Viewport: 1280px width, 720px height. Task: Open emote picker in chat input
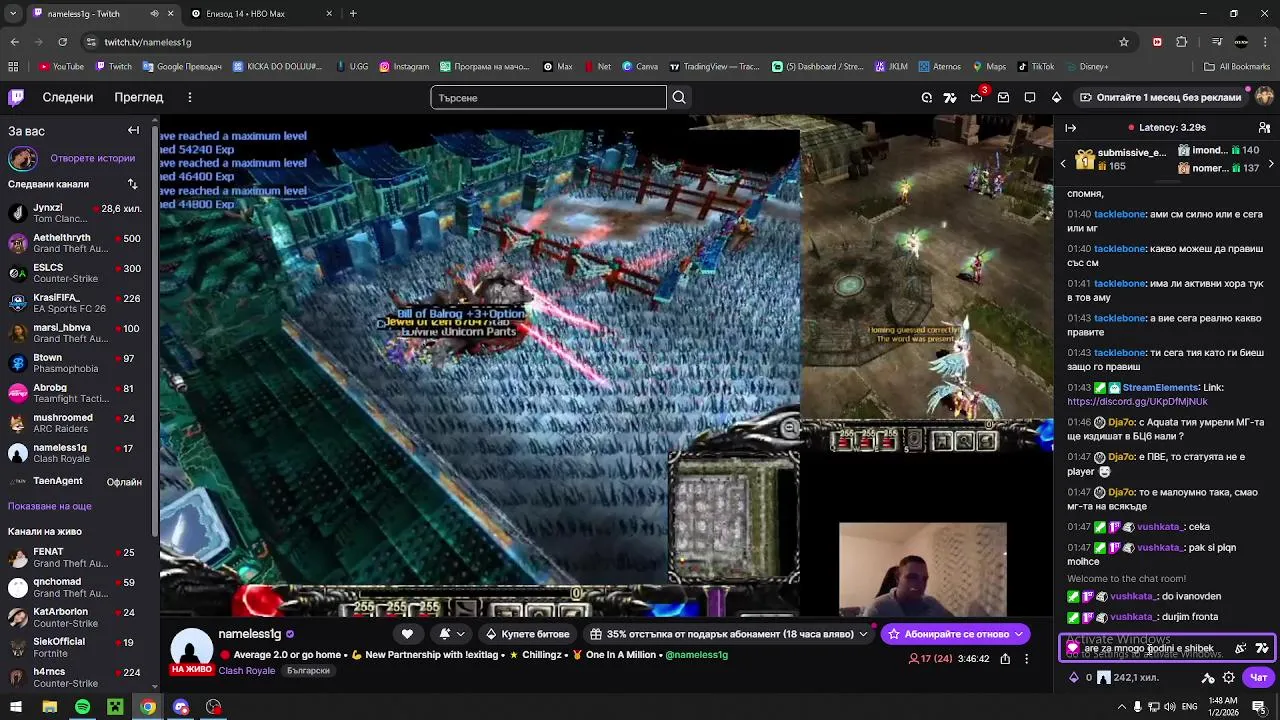[x=1262, y=648]
